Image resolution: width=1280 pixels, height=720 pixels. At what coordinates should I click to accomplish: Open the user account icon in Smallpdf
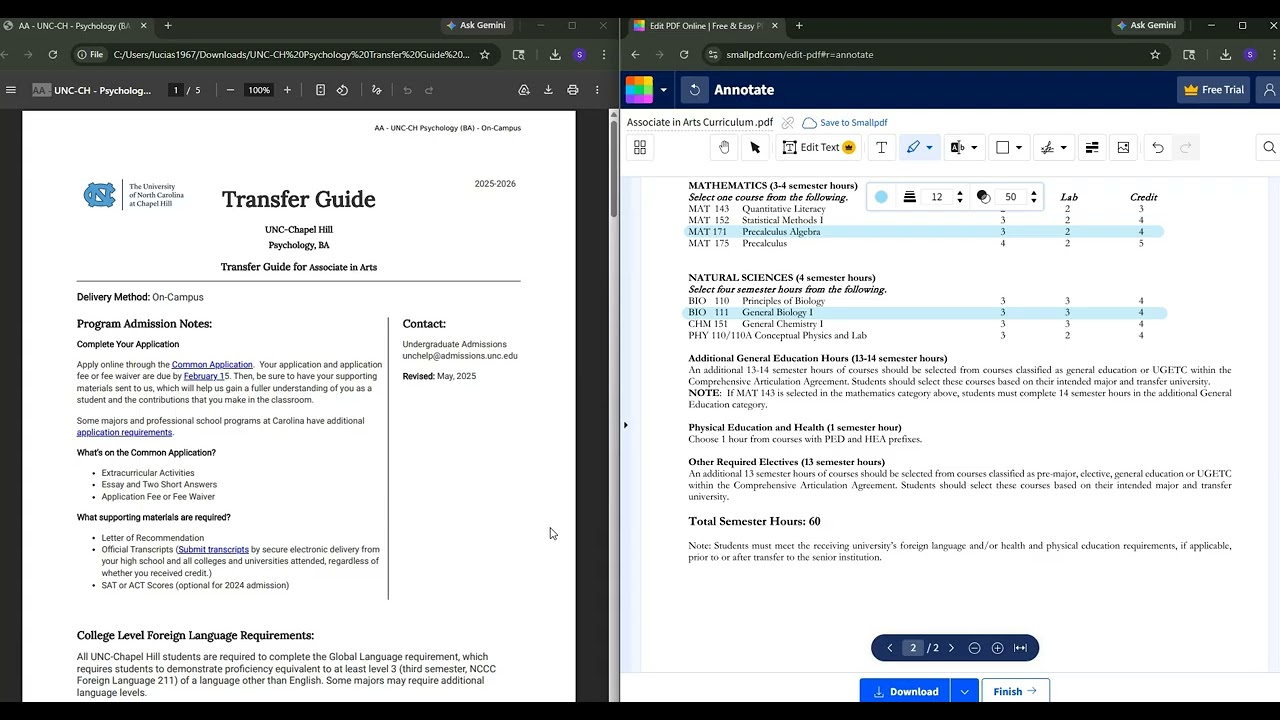coord(1269,90)
